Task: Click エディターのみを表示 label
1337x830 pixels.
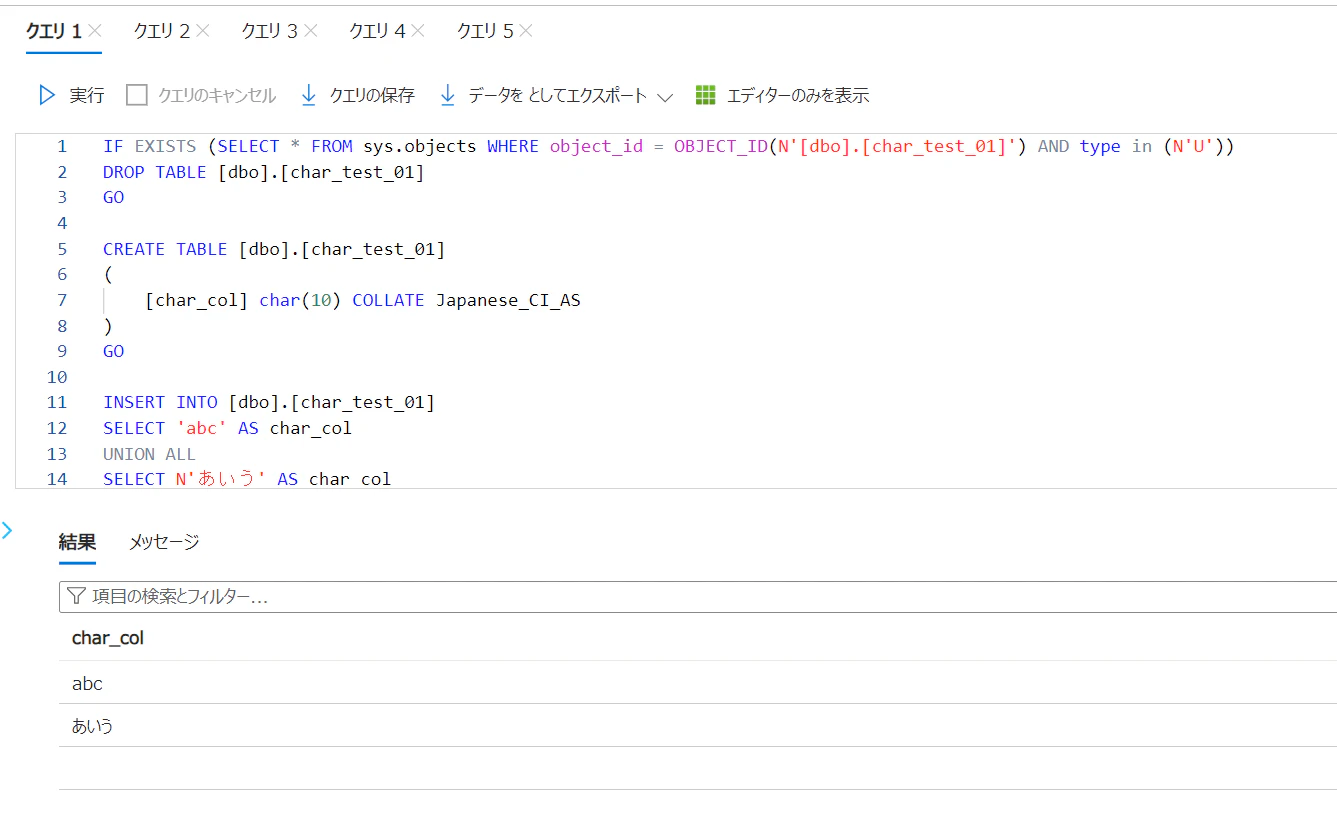Action: (x=798, y=96)
